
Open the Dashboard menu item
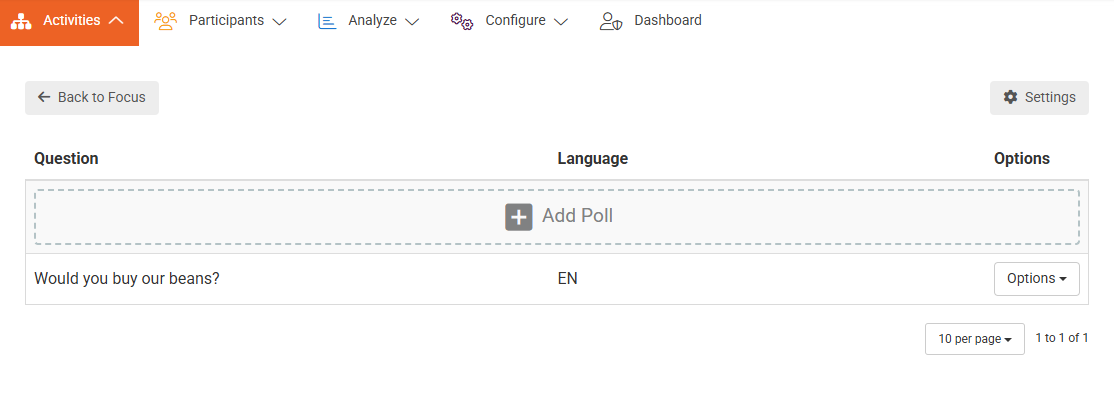(x=667, y=20)
